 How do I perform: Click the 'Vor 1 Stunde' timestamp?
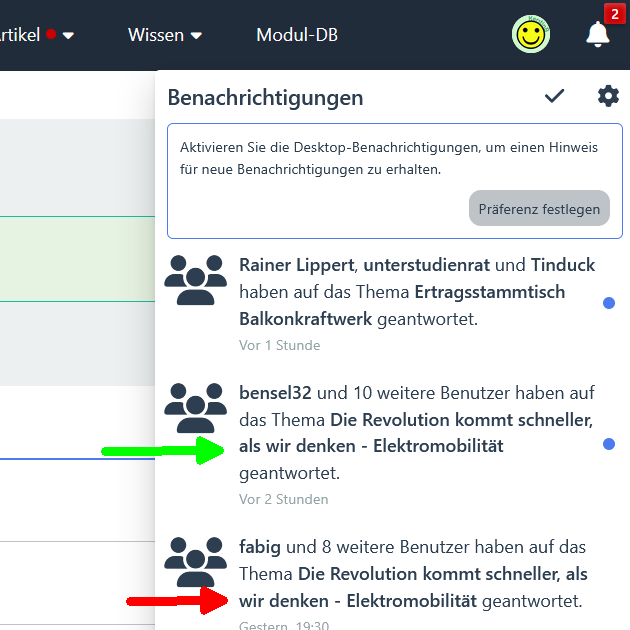click(x=279, y=345)
